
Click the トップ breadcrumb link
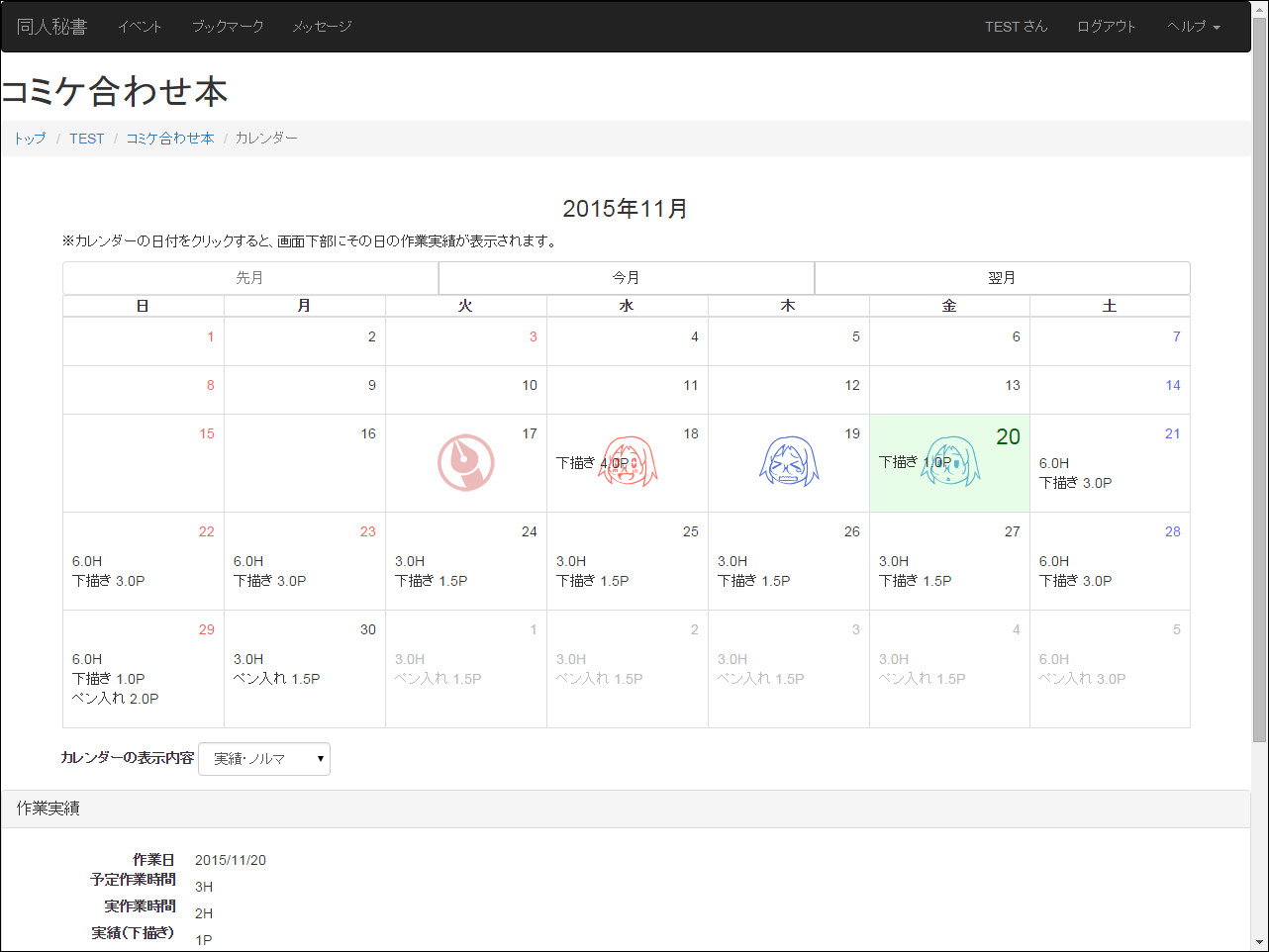click(30, 139)
